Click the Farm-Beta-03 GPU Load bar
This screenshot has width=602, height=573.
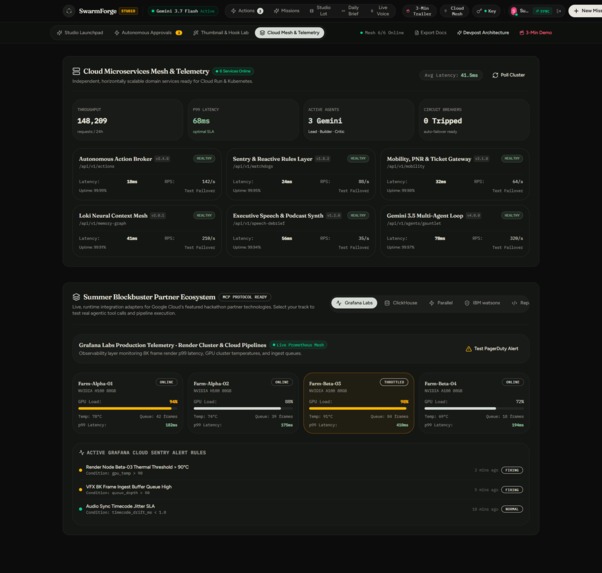359,409
